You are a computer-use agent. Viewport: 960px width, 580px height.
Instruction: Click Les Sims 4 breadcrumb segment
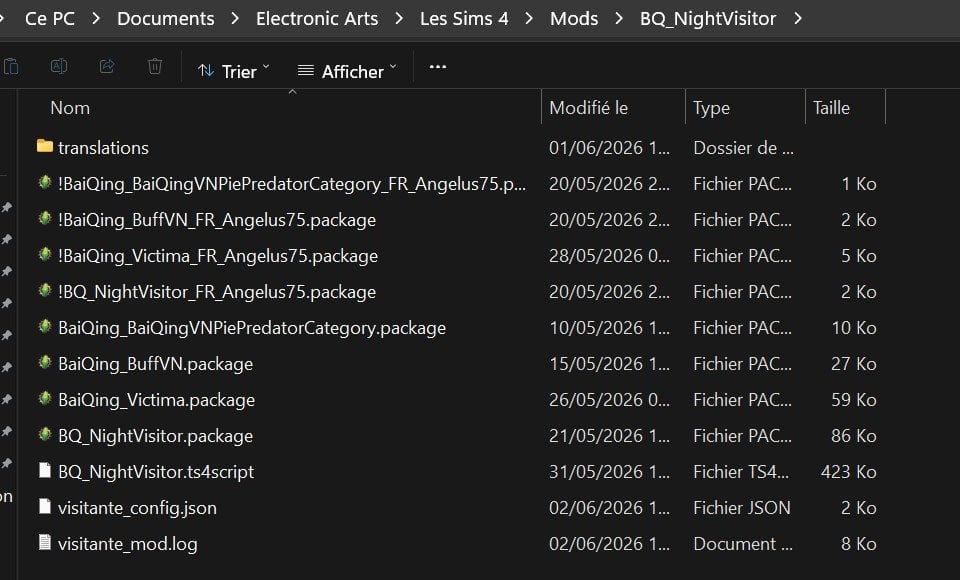[464, 18]
